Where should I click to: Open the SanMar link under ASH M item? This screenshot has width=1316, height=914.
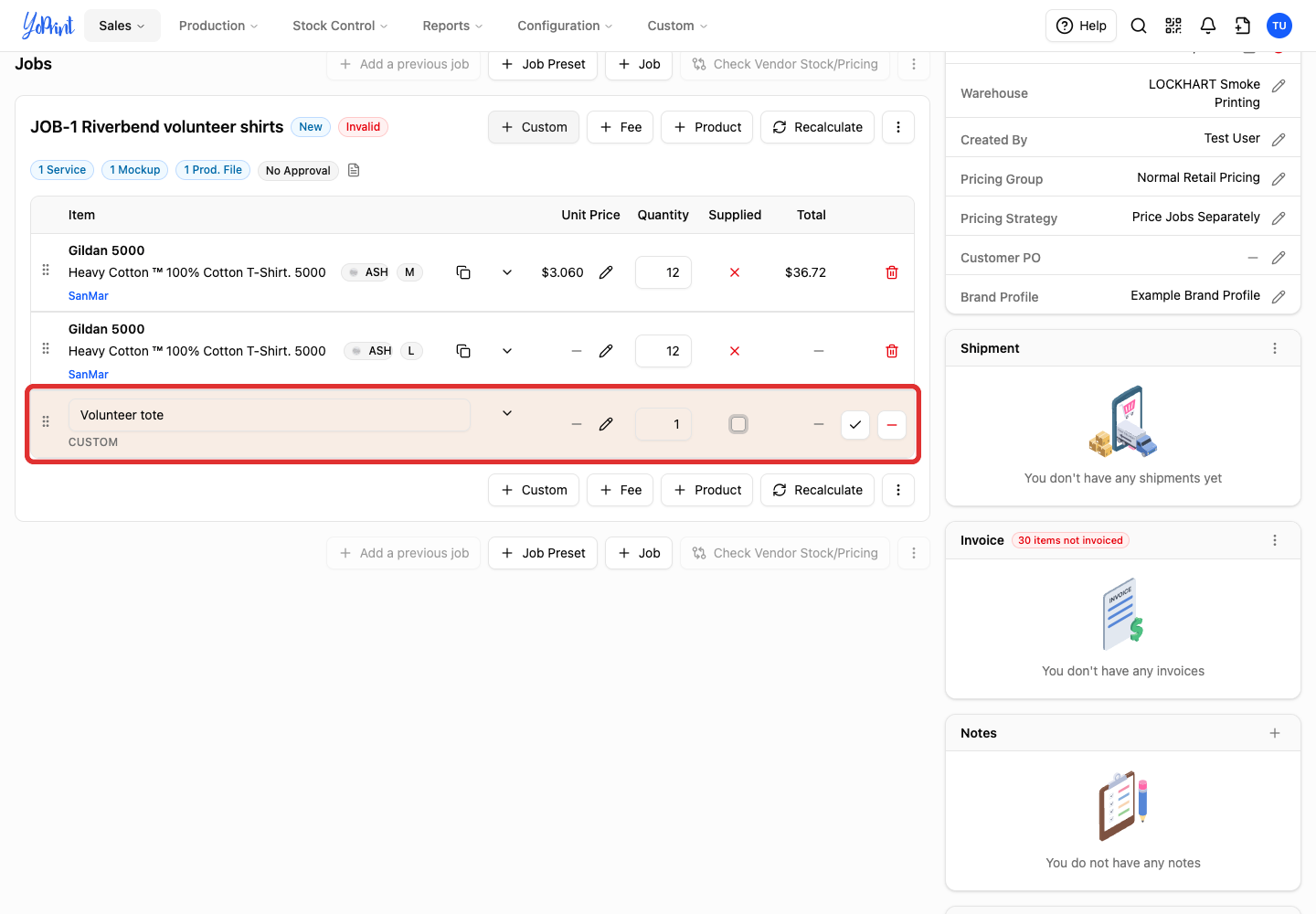pyautogui.click(x=89, y=296)
